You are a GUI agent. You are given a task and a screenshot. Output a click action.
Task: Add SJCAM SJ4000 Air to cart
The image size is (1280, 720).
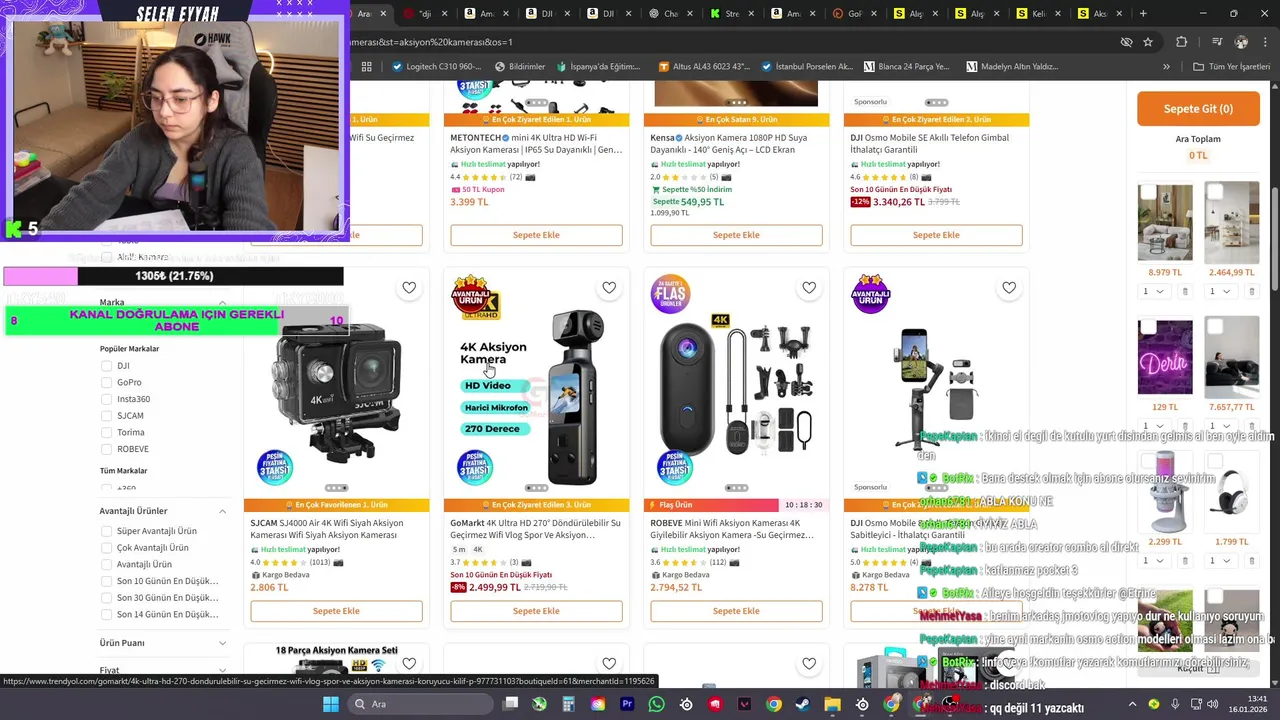(x=336, y=611)
